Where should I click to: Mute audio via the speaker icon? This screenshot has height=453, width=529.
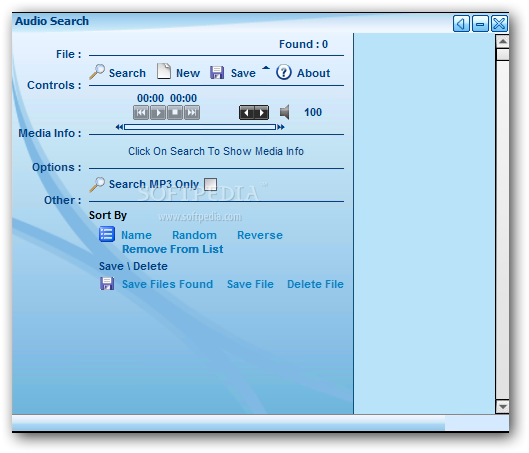coord(285,112)
